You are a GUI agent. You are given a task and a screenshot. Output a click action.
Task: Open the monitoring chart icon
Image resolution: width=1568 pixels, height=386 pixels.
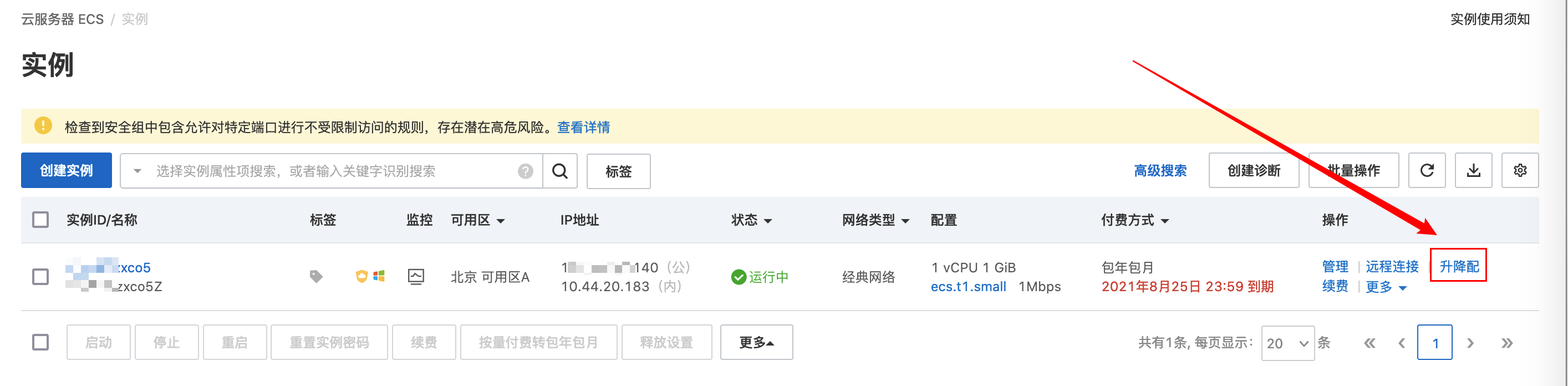(x=416, y=276)
